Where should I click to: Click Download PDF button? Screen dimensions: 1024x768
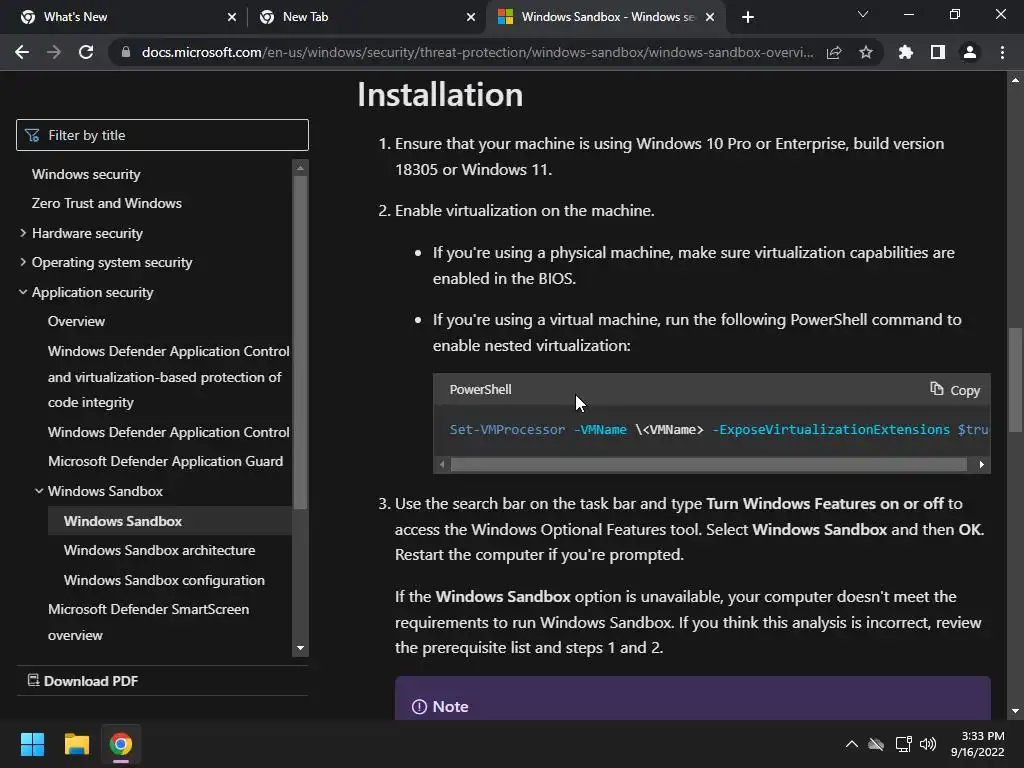tap(83, 680)
